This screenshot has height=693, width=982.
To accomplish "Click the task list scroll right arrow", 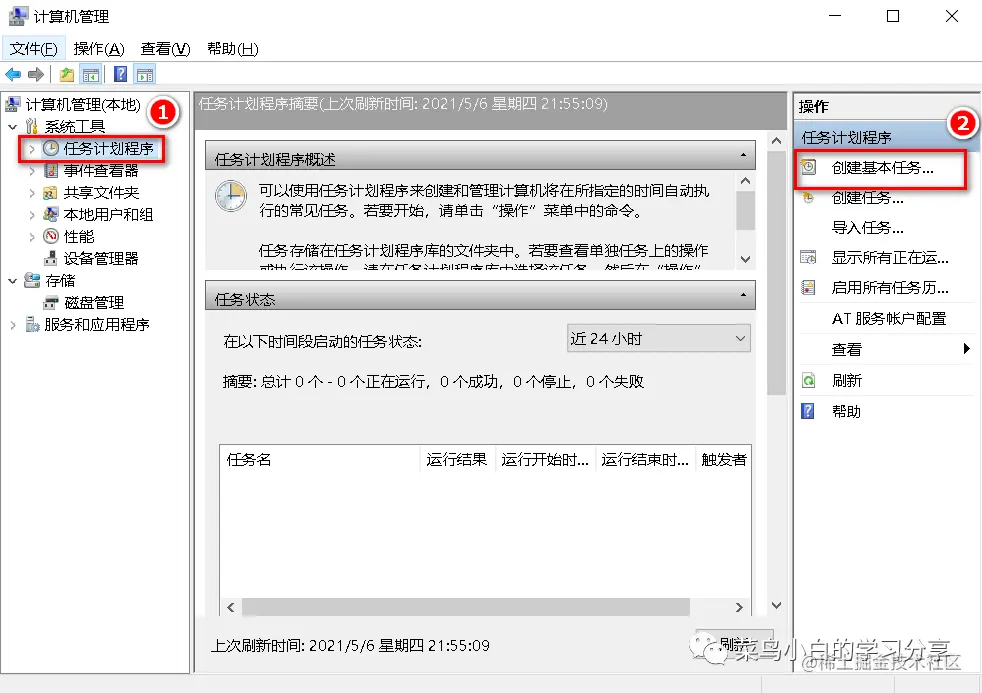I will pos(739,607).
